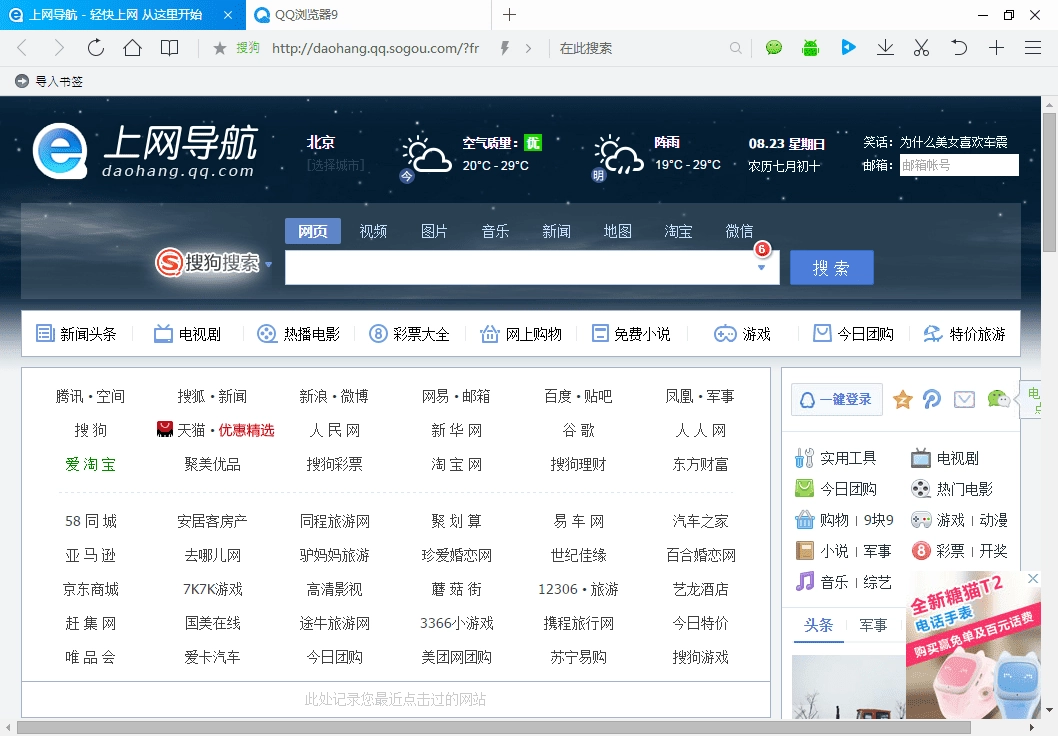Go forward to next page
The width and height of the screenshot is (1058, 736).
[59, 48]
